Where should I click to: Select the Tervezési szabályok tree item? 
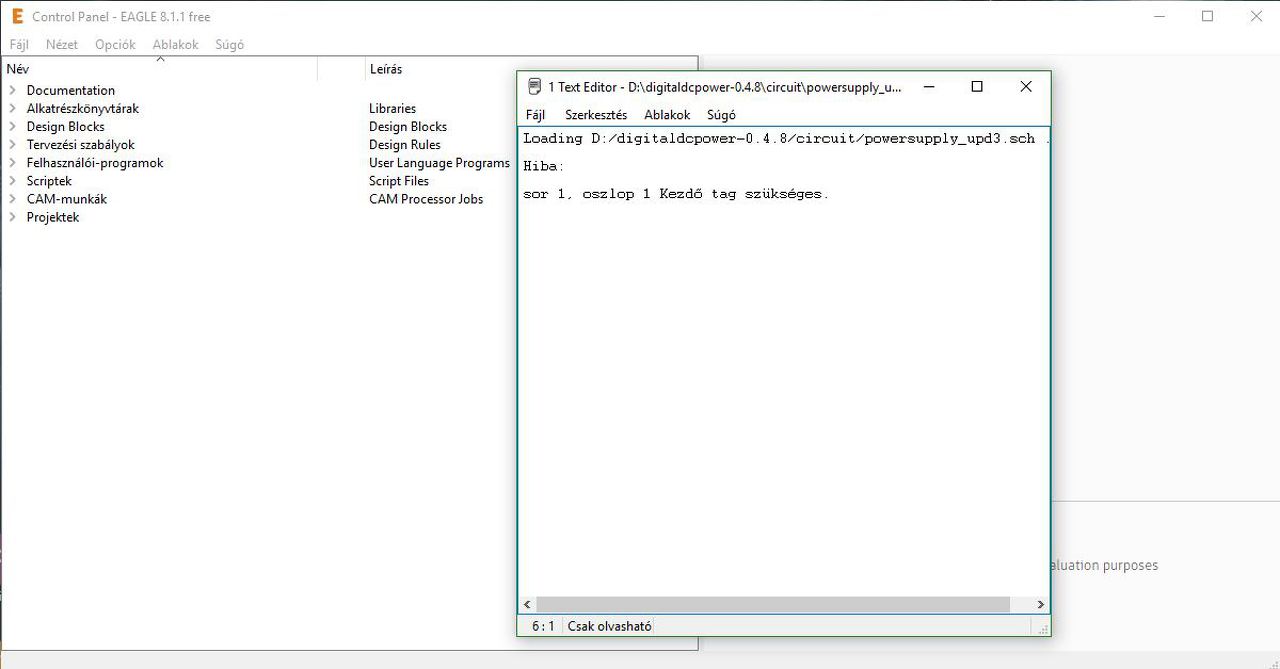point(81,144)
